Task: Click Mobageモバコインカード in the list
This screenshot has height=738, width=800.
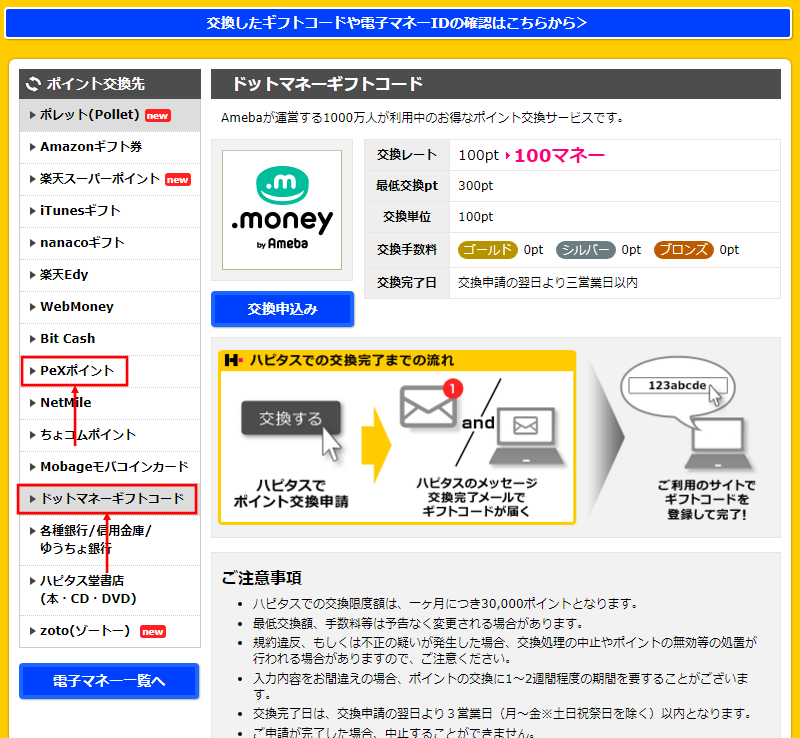Action: (x=114, y=467)
